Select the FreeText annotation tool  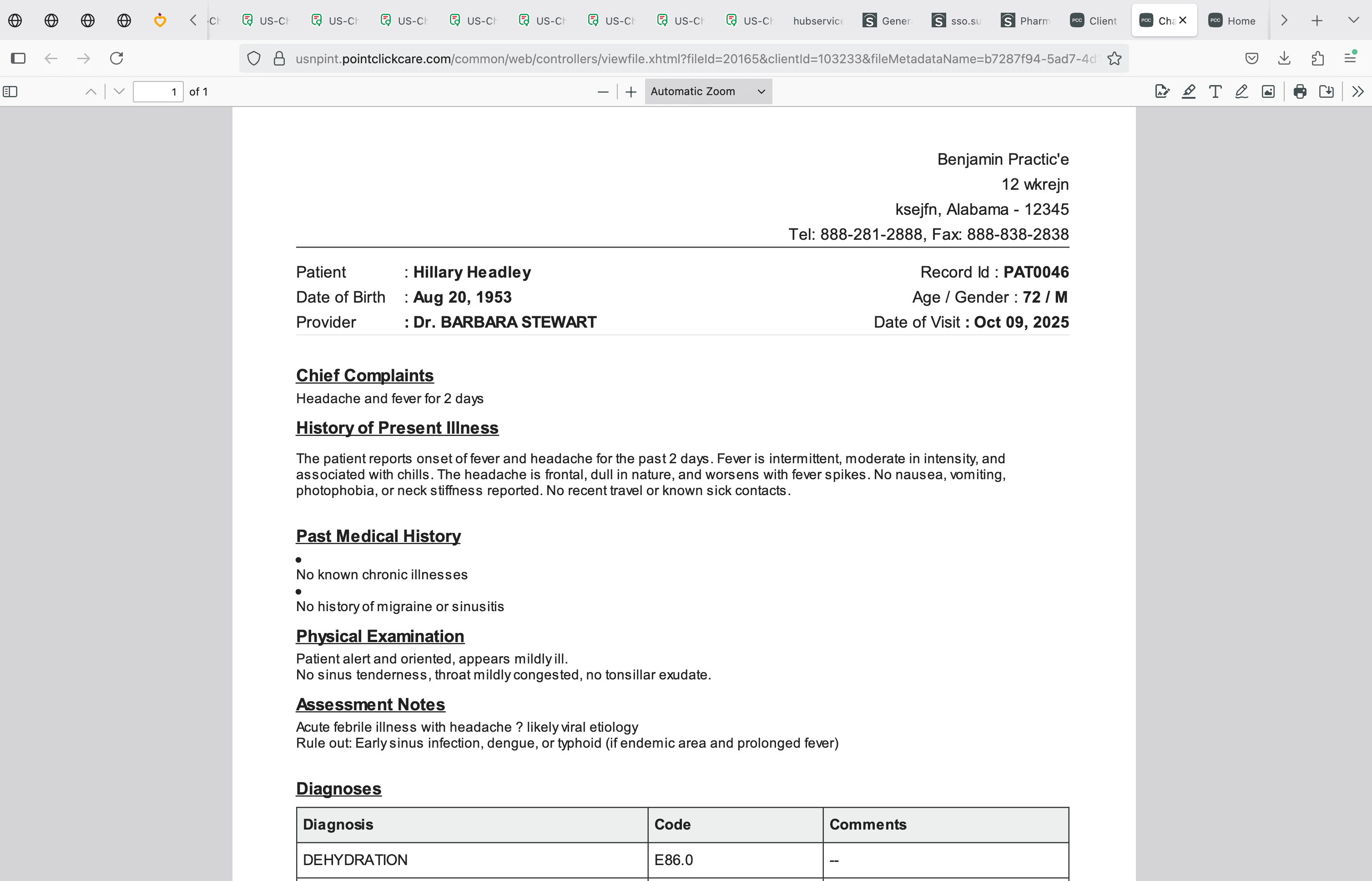pyautogui.click(x=1215, y=91)
